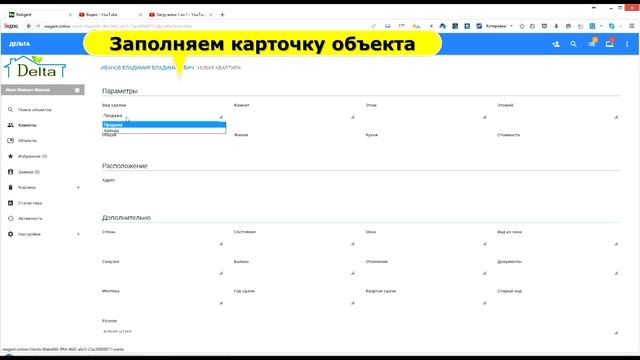Screen dimensions: 640x360
Task: Open the Санузел dropdown
Action: pyautogui.click(x=163, y=272)
